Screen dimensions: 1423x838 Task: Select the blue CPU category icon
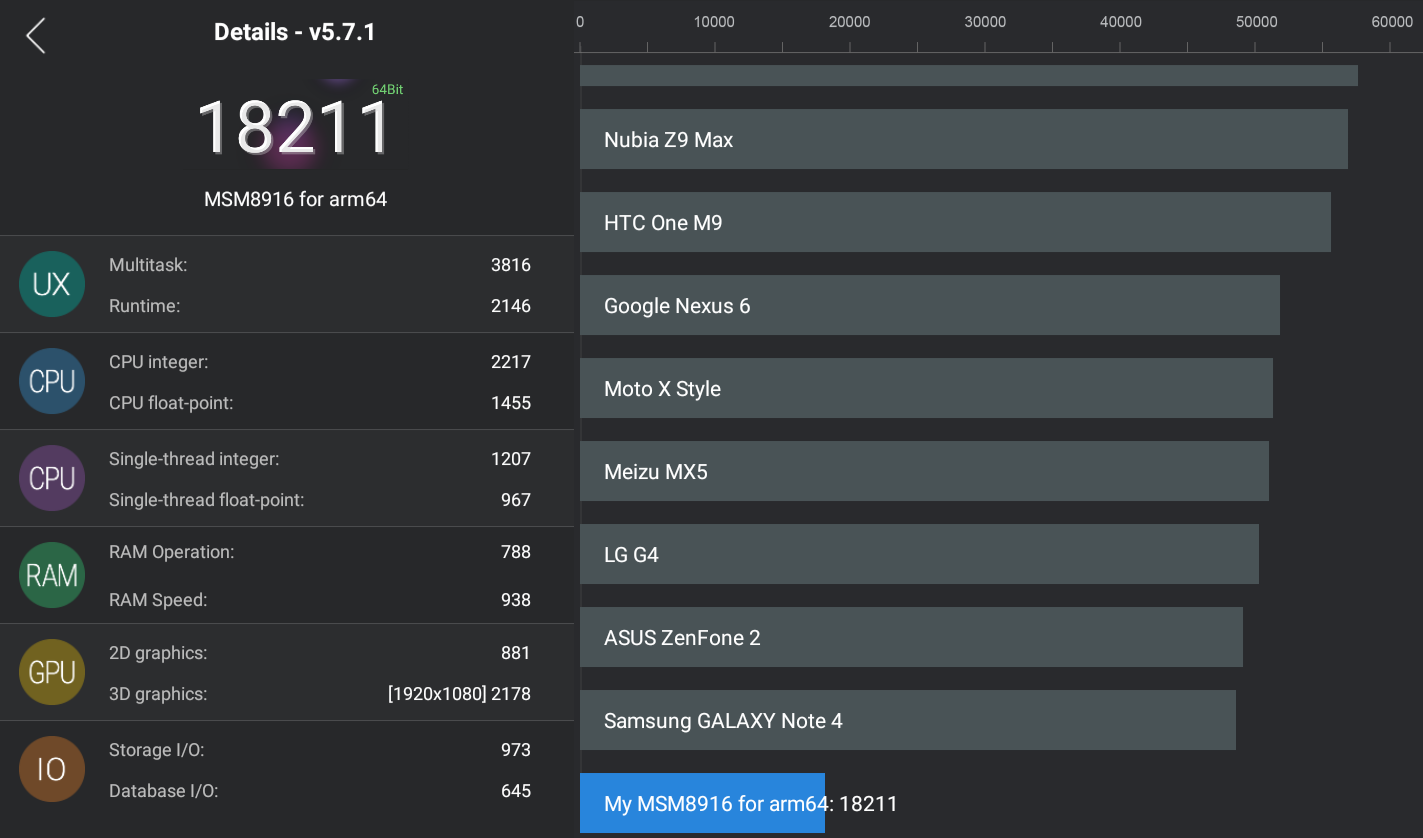click(52, 382)
